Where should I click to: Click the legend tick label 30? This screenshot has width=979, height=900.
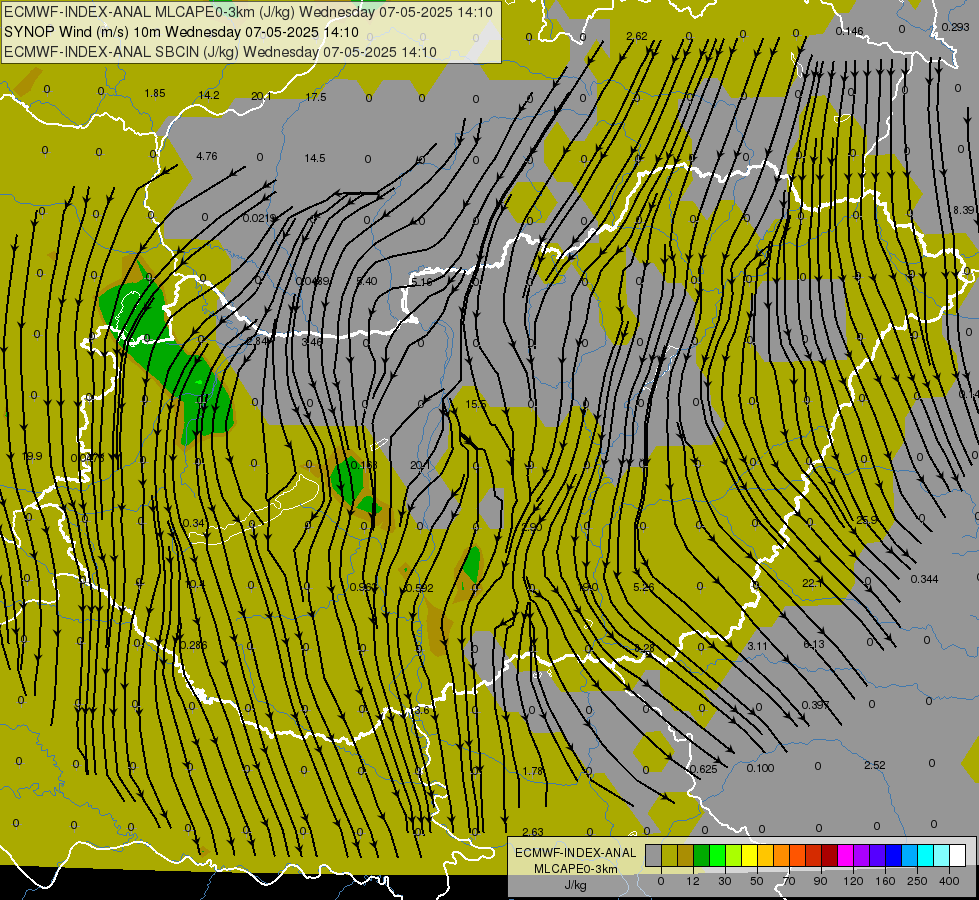725,881
